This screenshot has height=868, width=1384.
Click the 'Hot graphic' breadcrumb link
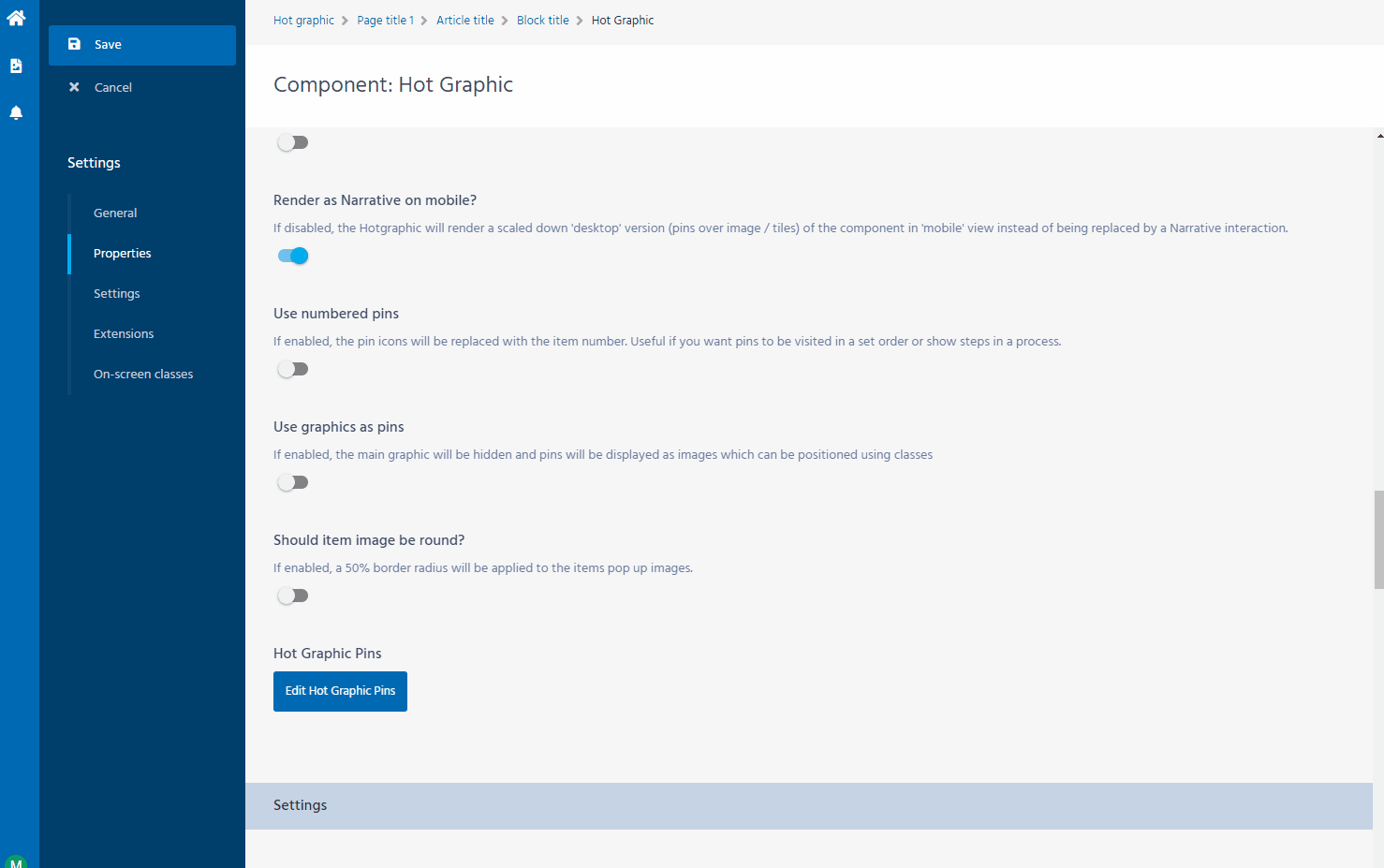pos(302,20)
